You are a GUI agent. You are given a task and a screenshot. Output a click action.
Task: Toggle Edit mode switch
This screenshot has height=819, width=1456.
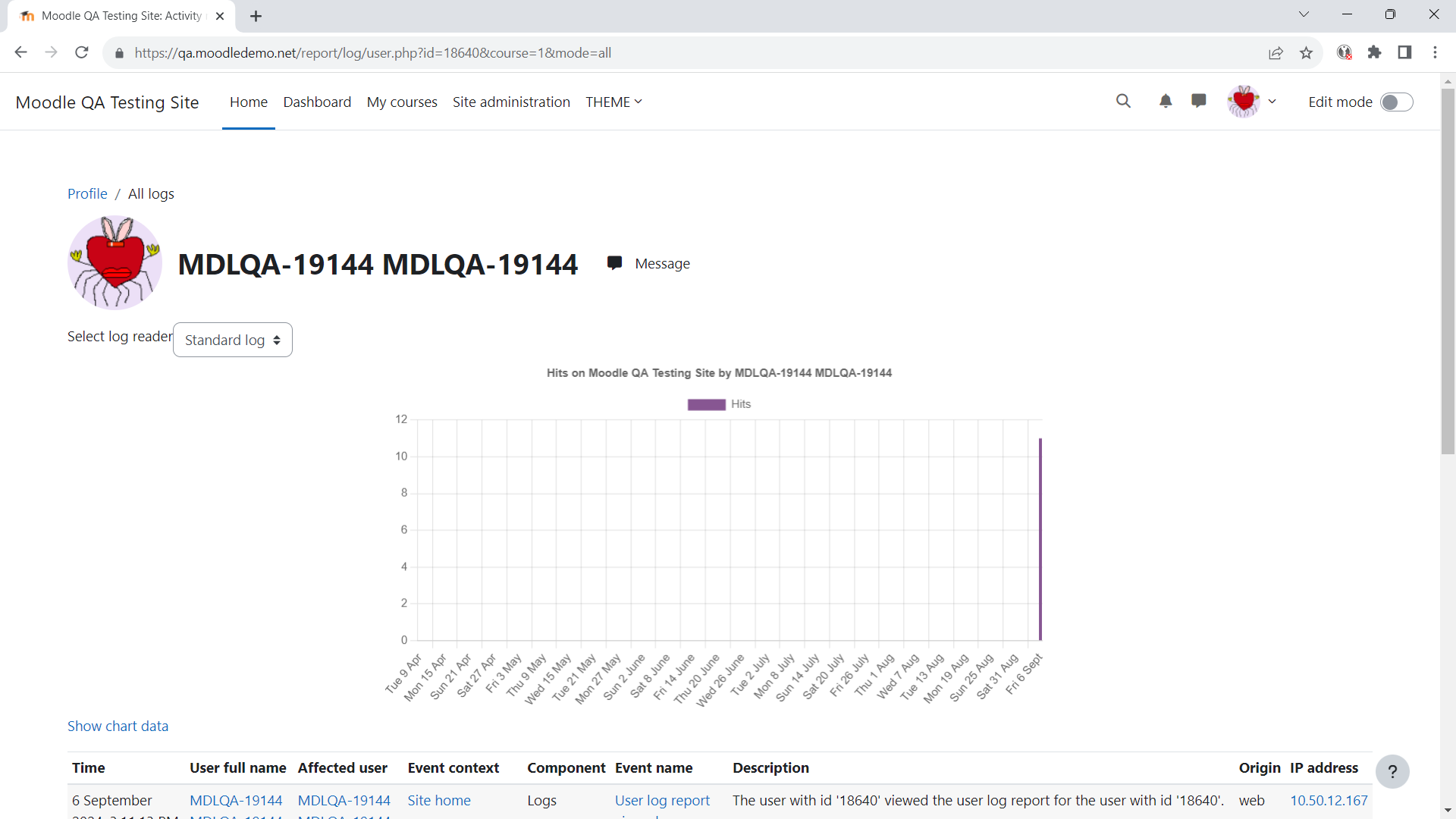point(1397,102)
